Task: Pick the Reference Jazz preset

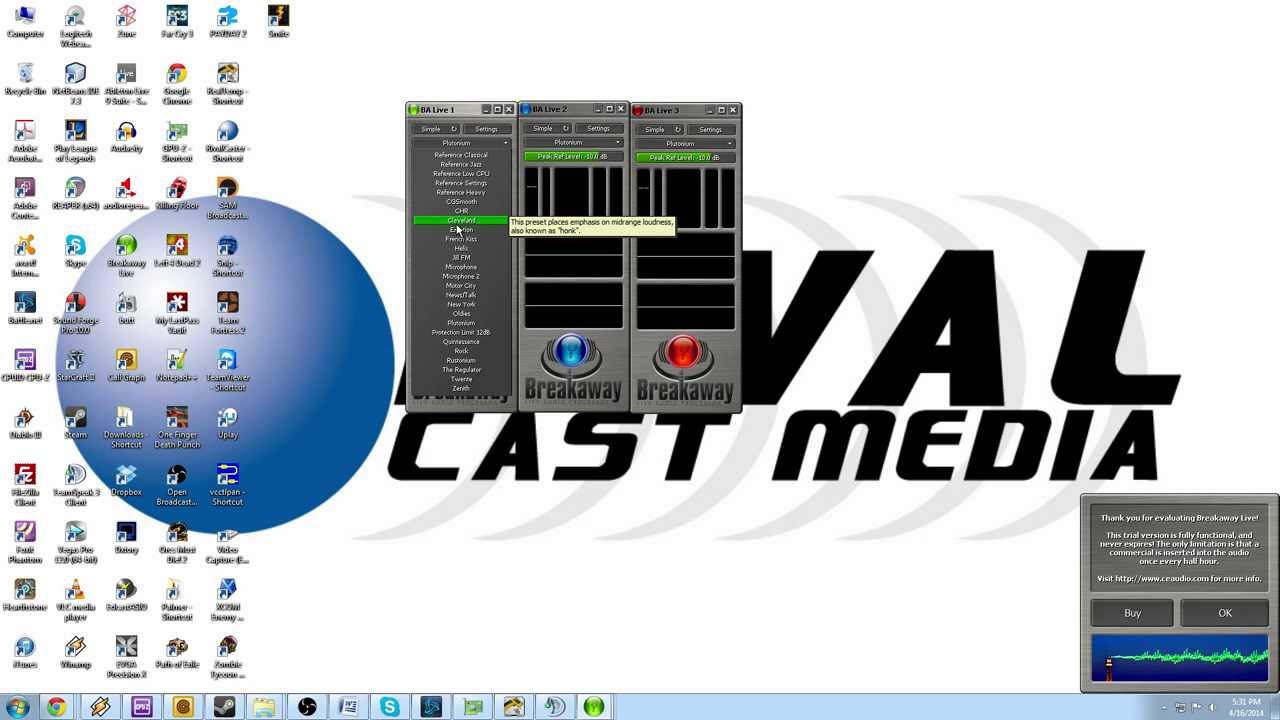Action: click(462, 164)
